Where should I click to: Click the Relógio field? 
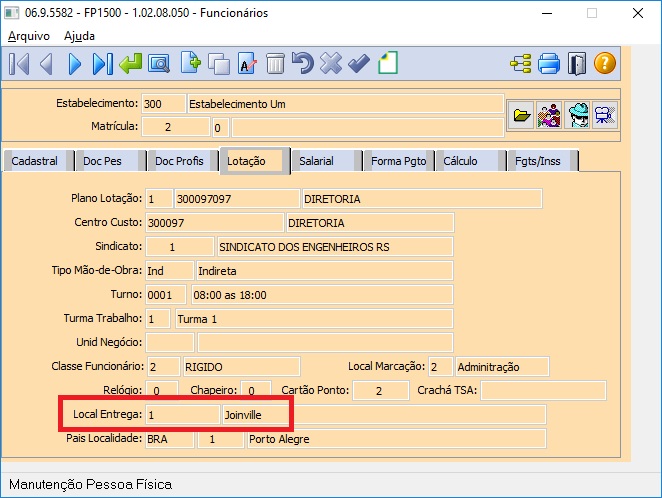point(162,390)
